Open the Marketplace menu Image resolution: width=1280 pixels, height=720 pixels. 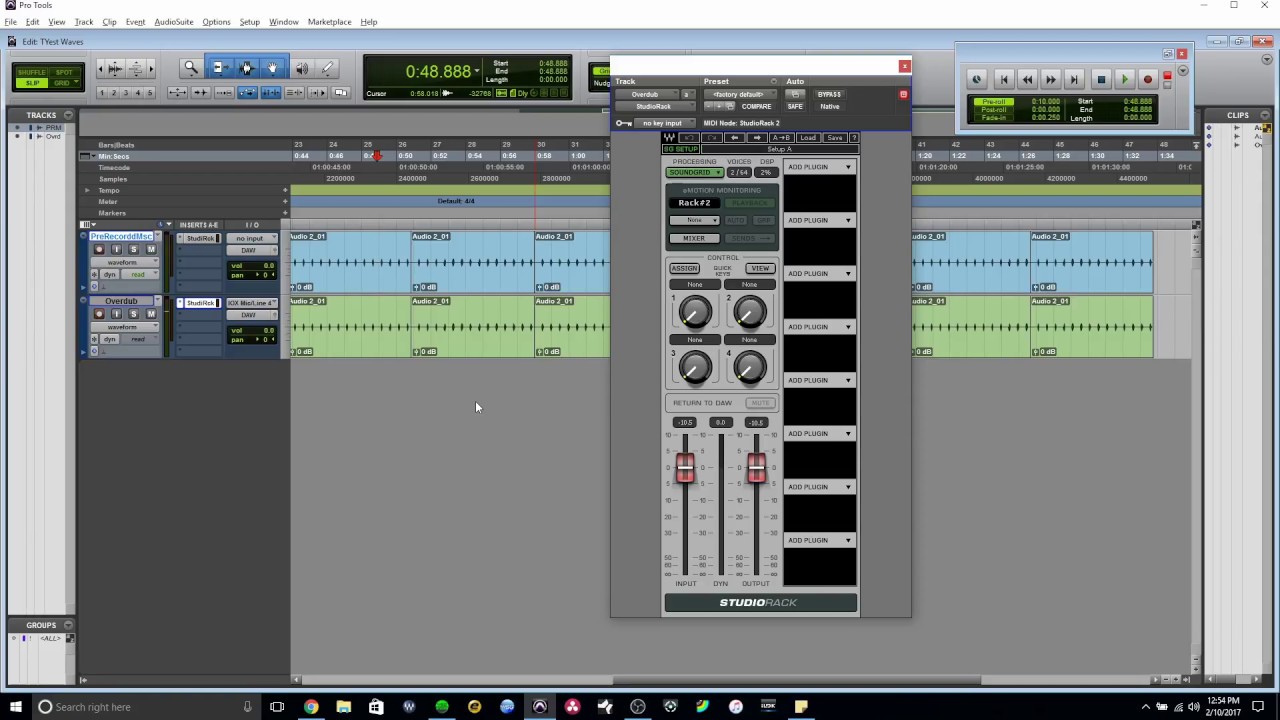coord(329,22)
